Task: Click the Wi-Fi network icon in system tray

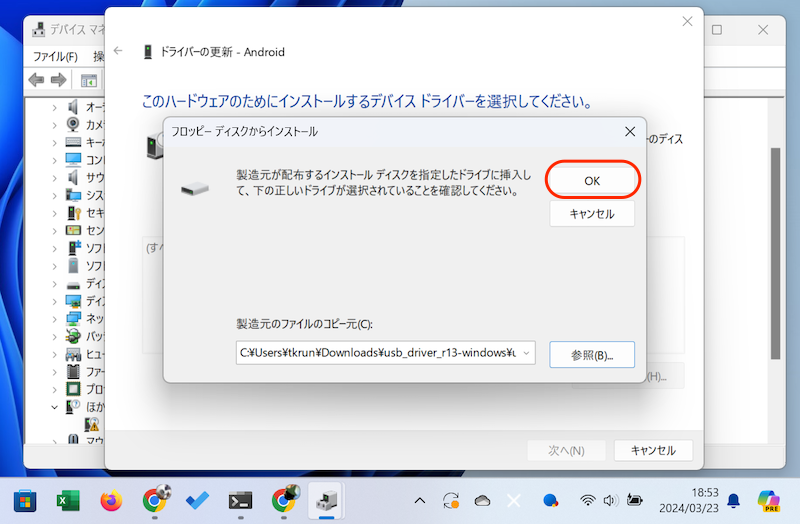Action: pos(588,500)
